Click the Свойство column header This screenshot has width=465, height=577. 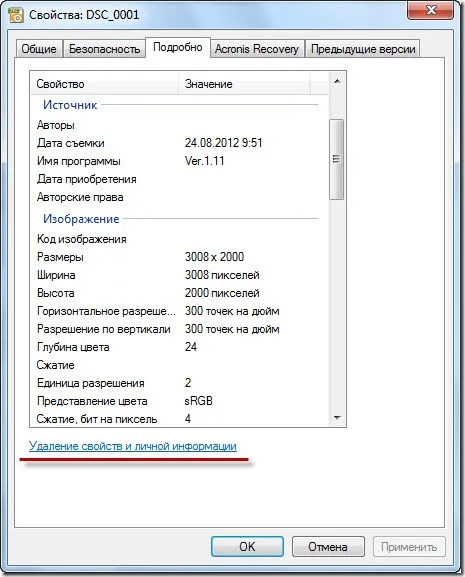coord(104,84)
